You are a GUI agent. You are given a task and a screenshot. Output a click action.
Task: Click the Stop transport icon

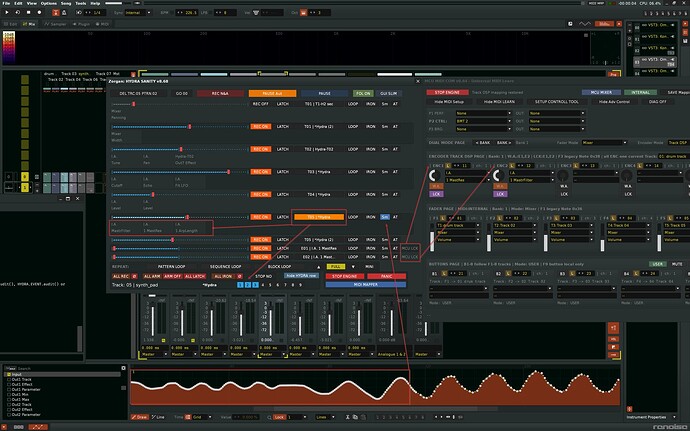29,12
